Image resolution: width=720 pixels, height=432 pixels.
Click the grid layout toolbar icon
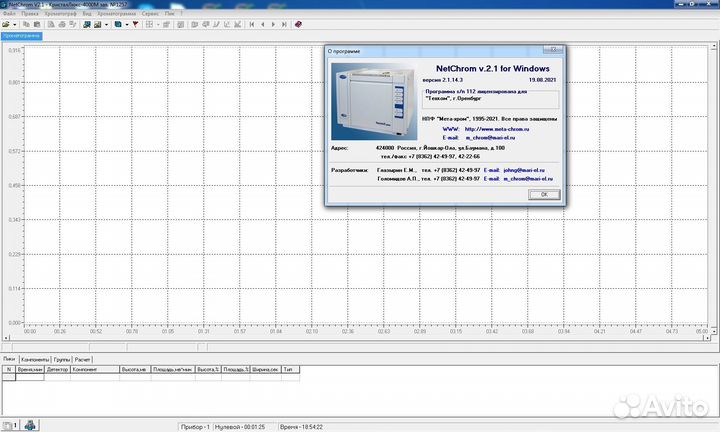click(149, 24)
